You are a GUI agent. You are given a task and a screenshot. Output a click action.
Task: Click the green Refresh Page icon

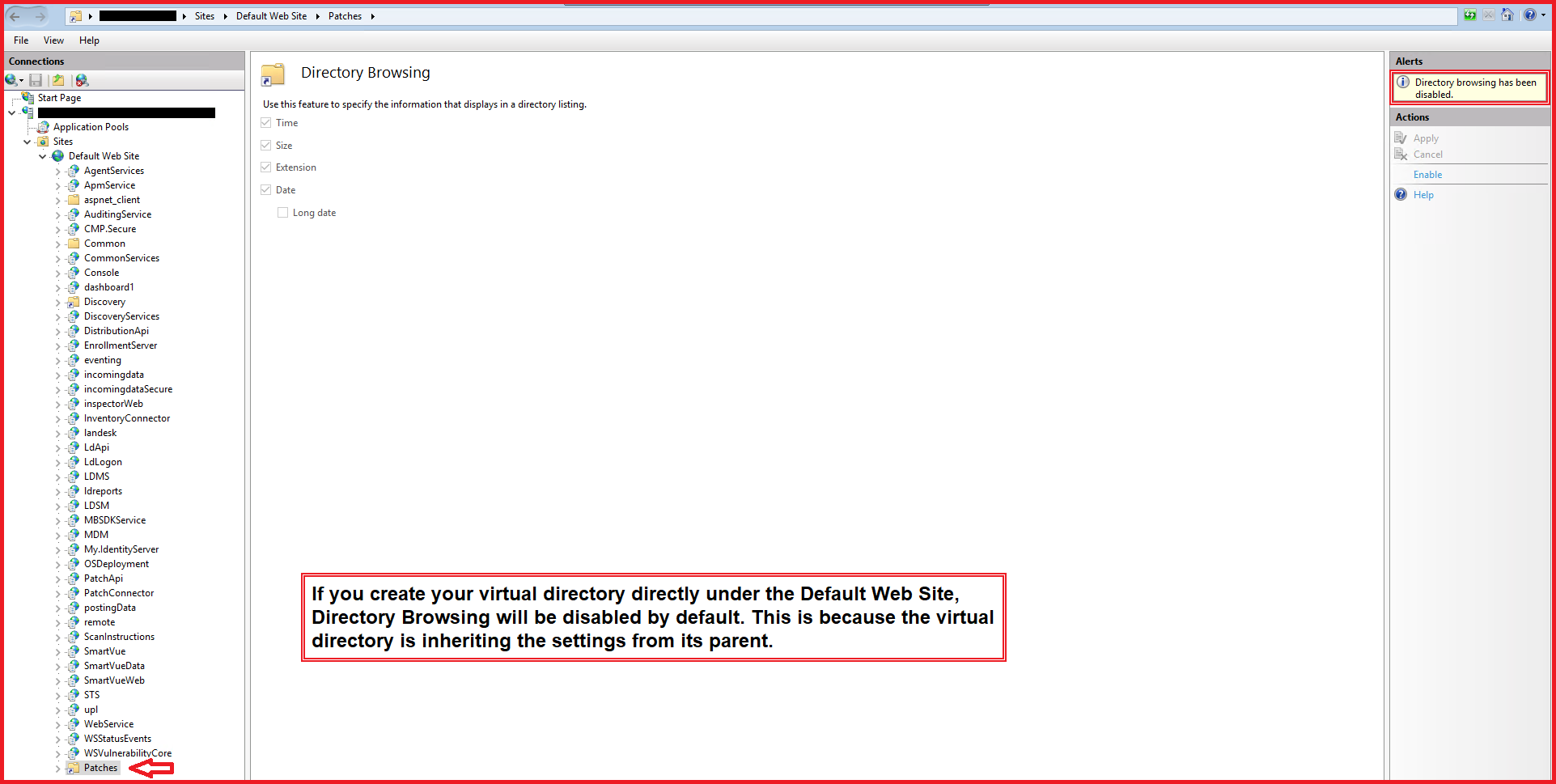1469,15
